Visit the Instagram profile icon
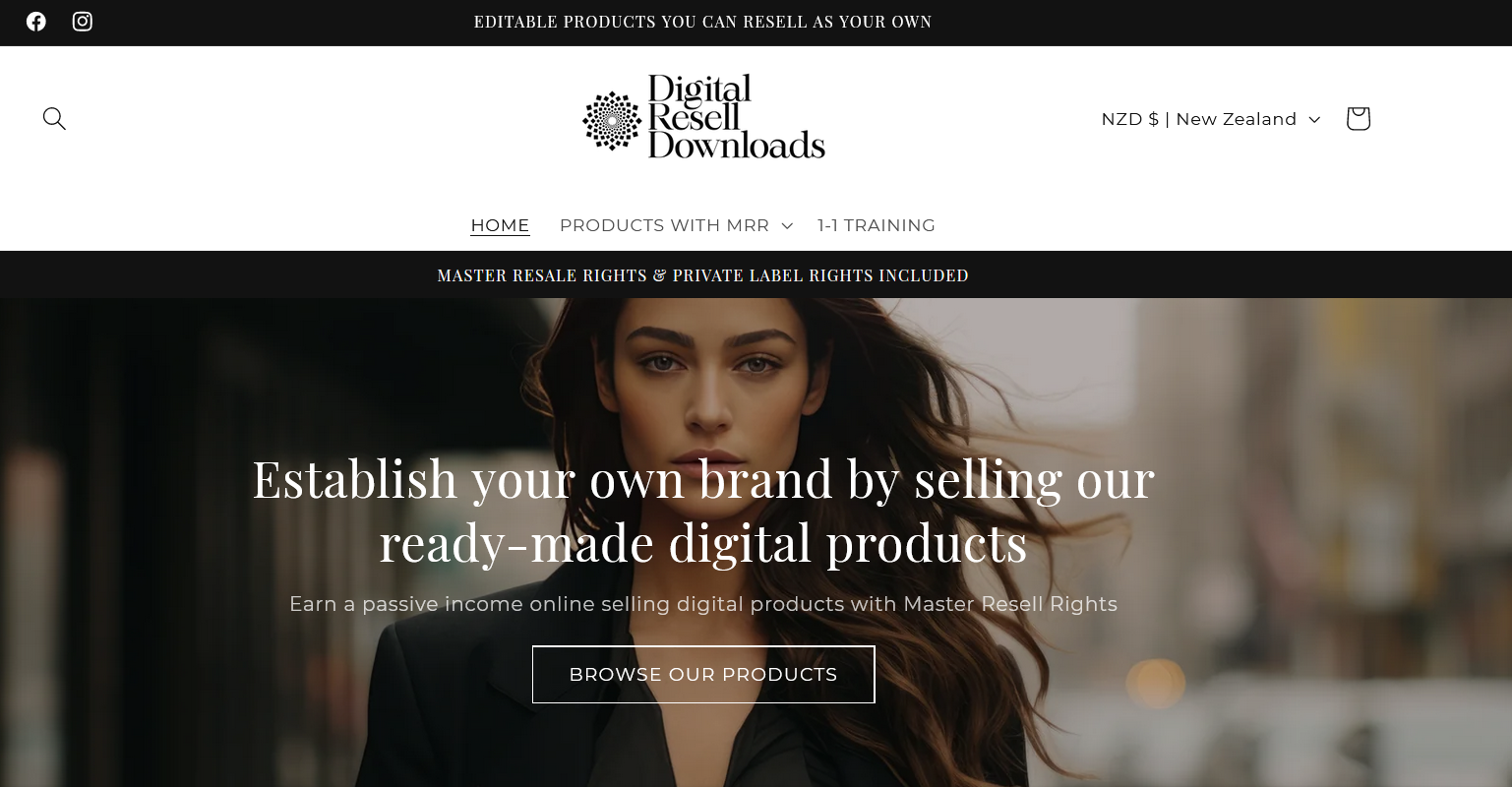 tap(83, 22)
